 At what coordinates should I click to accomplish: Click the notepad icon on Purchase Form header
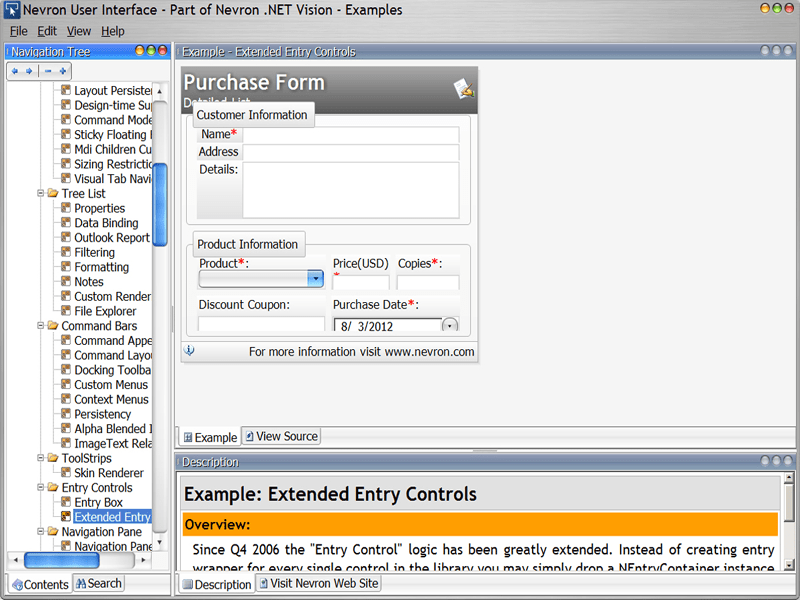pos(462,89)
